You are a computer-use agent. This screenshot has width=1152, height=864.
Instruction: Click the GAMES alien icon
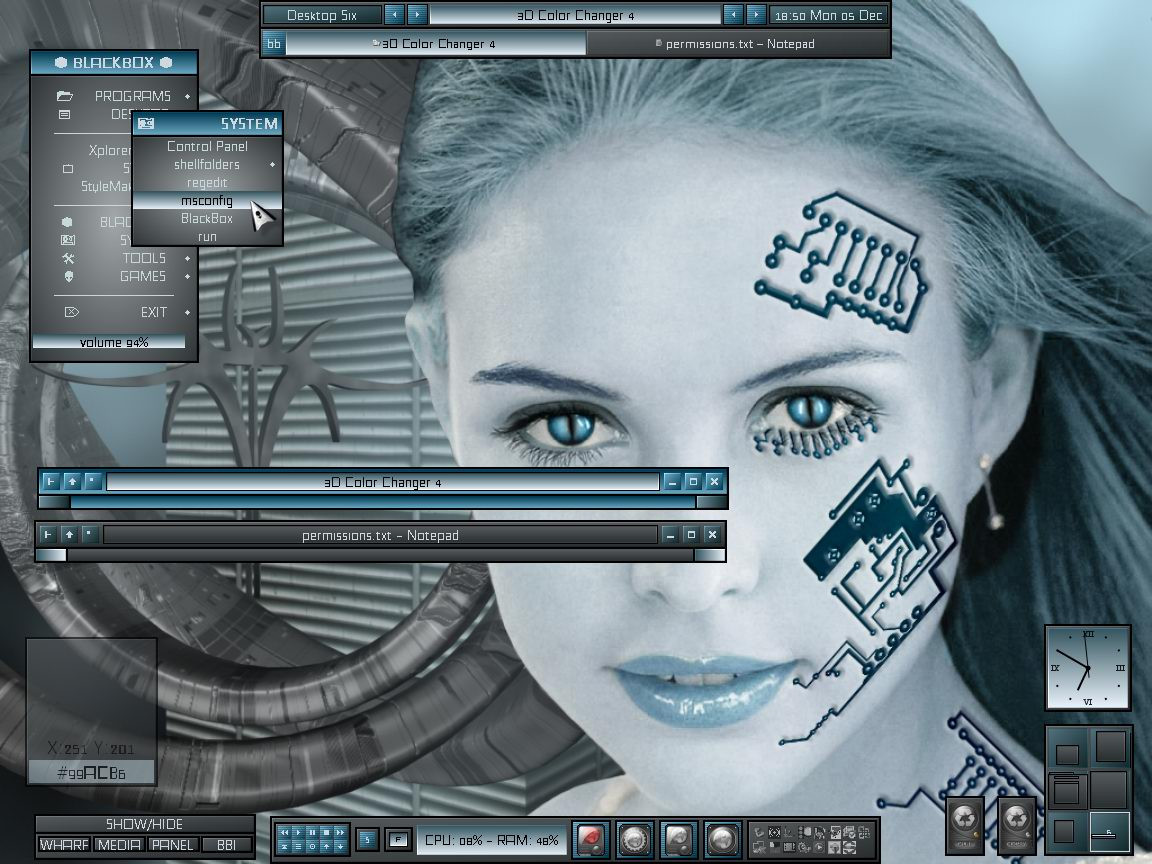68,276
